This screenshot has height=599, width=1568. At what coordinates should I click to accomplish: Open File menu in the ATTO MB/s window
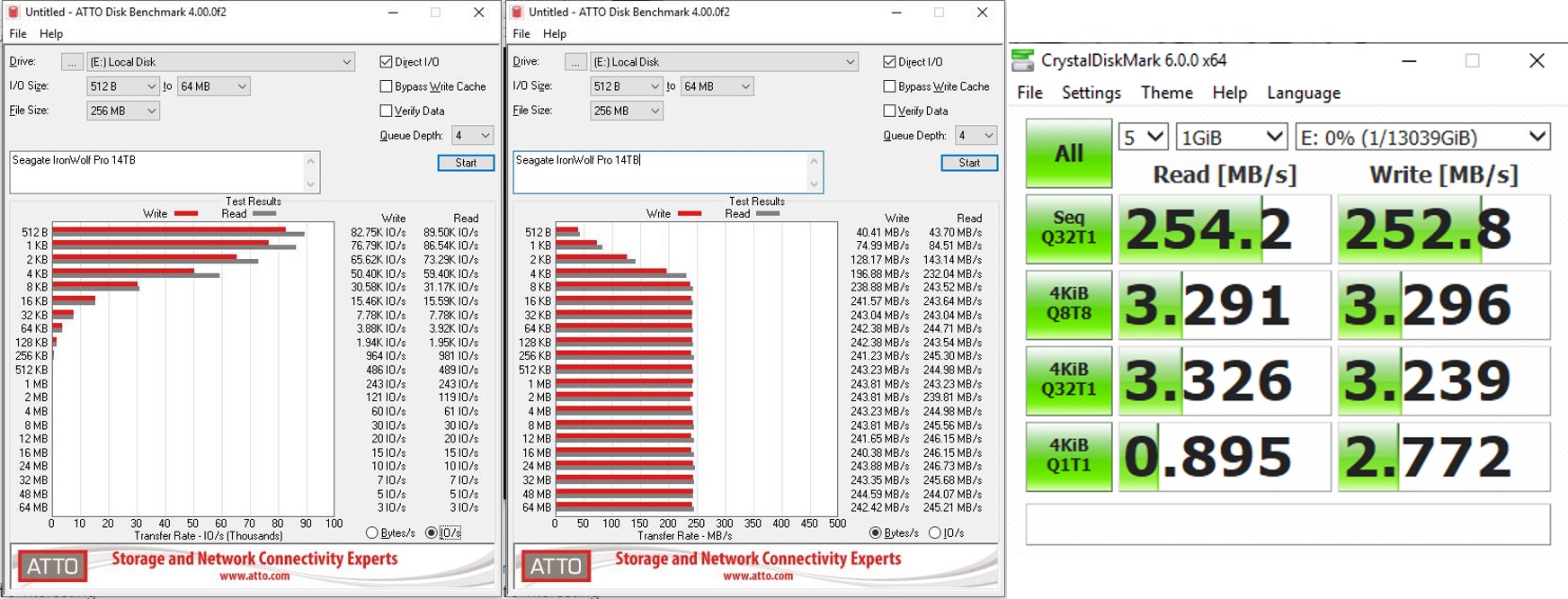pos(521,34)
